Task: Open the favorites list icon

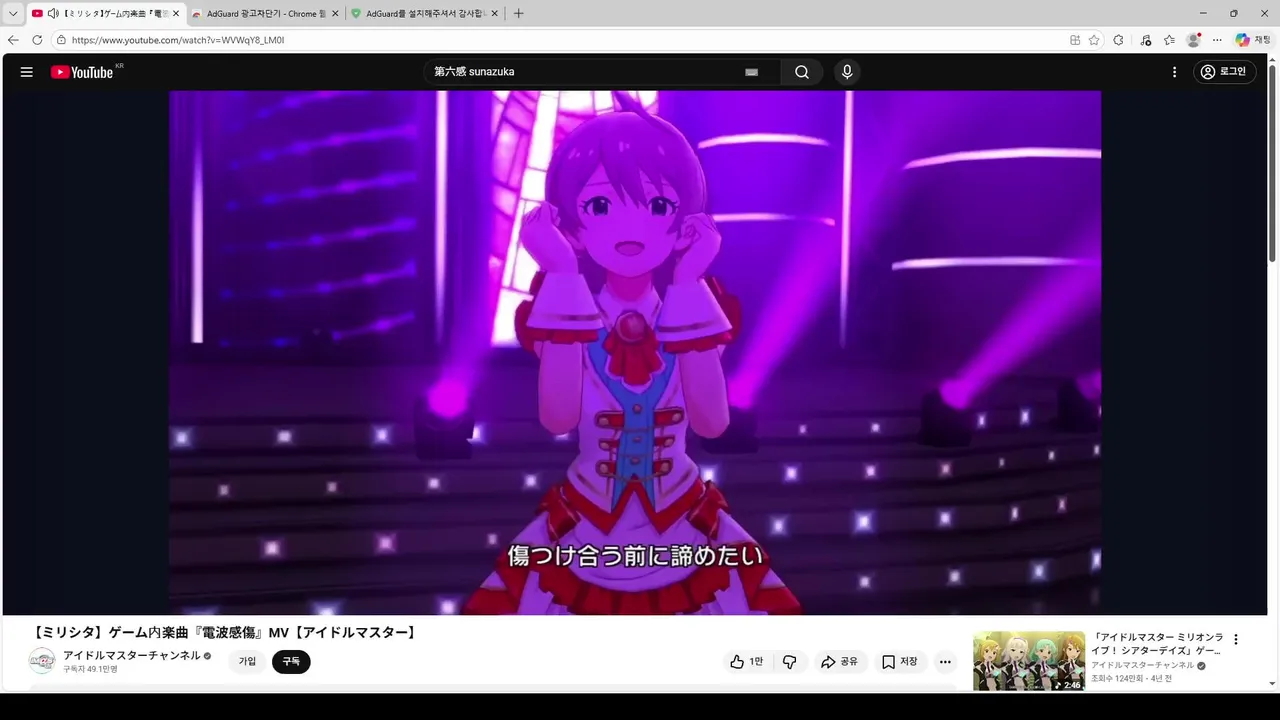Action: point(1169,40)
